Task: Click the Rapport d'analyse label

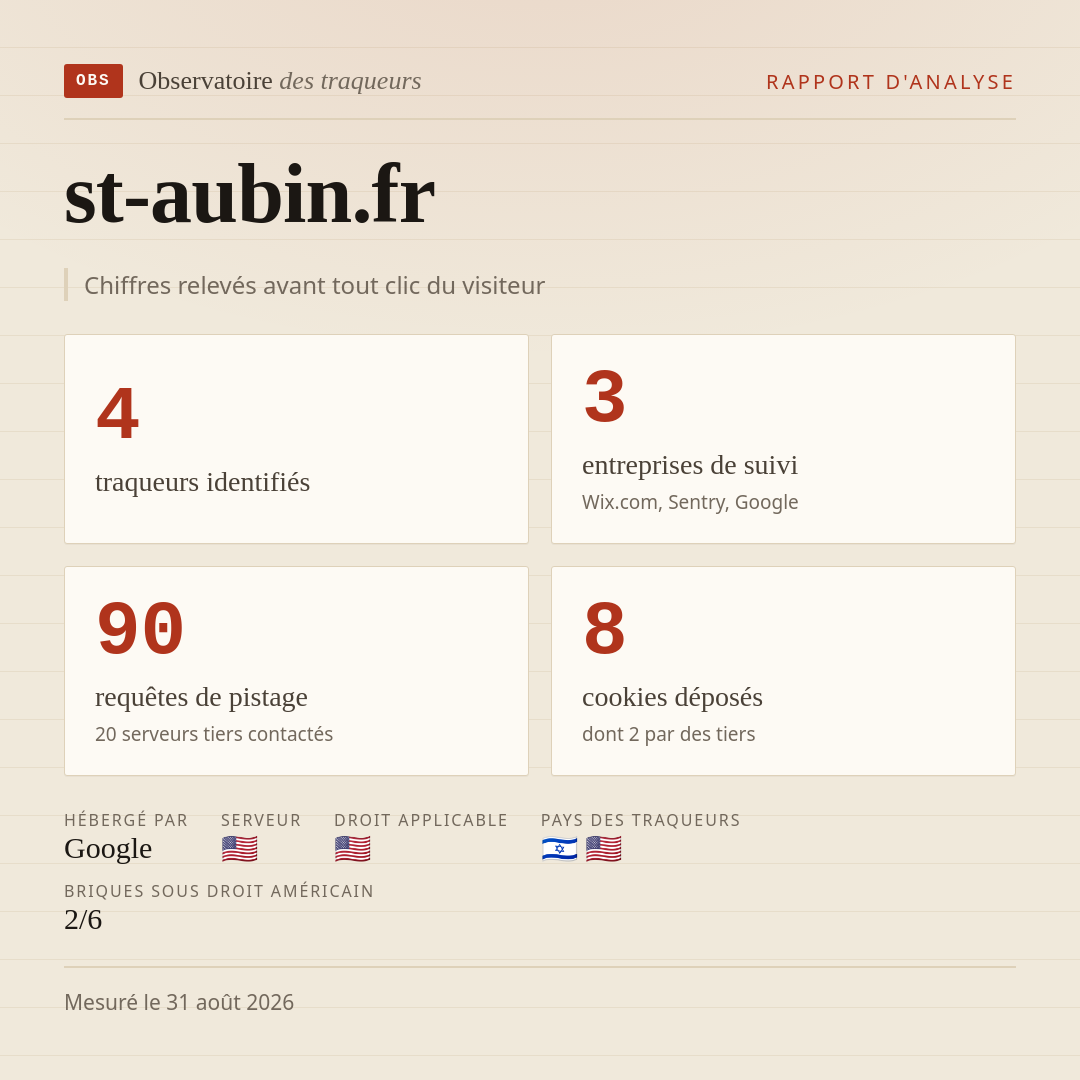Action: 891,82
